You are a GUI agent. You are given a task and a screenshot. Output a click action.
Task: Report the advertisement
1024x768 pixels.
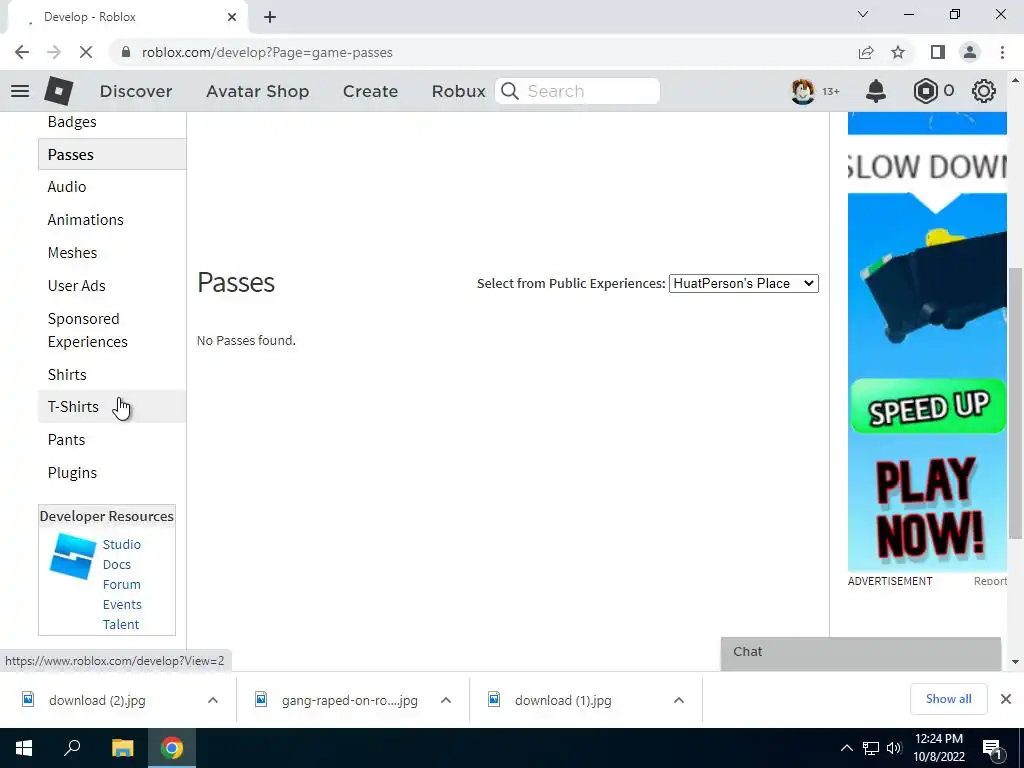[990, 581]
